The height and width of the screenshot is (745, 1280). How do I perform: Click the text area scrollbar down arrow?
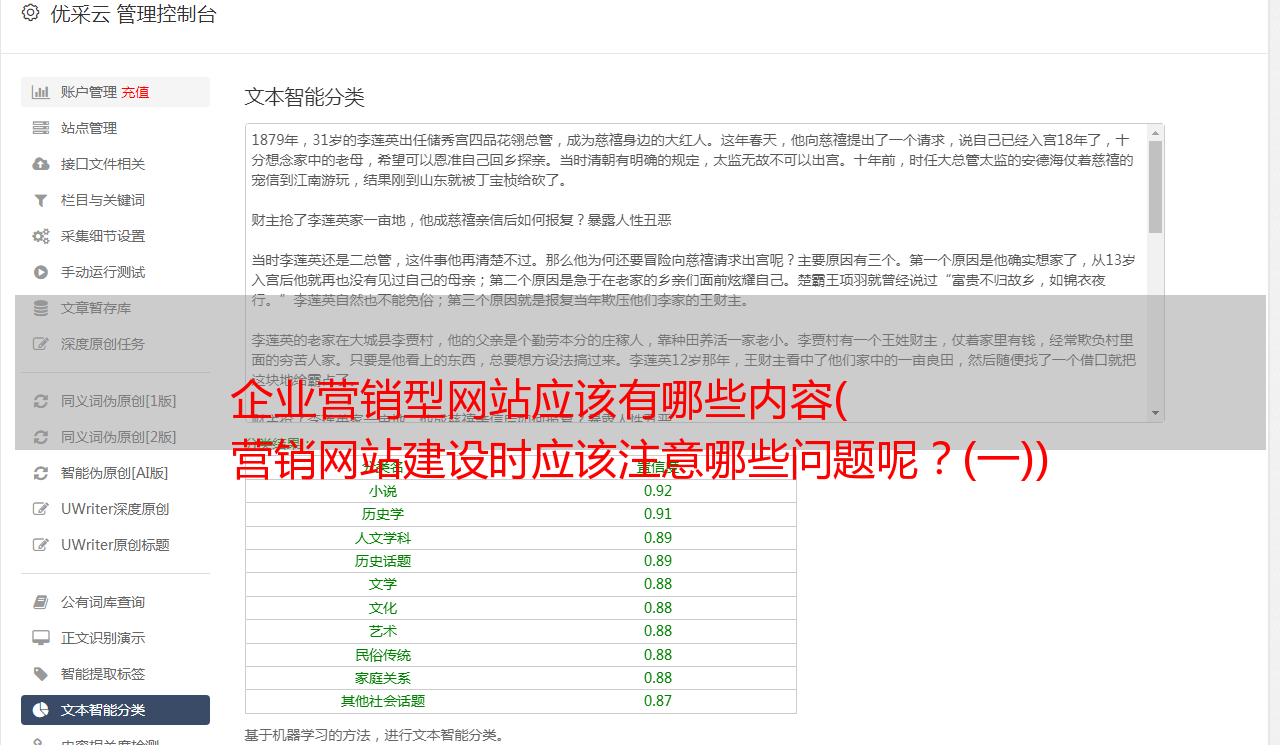1156,413
